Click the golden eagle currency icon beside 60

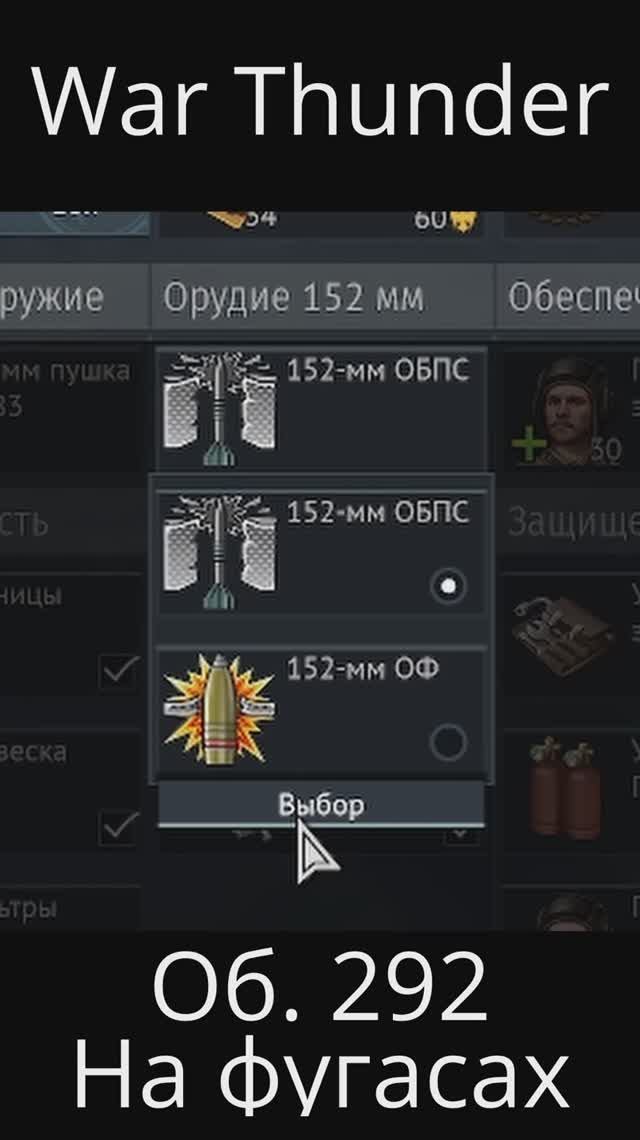[463, 219]
